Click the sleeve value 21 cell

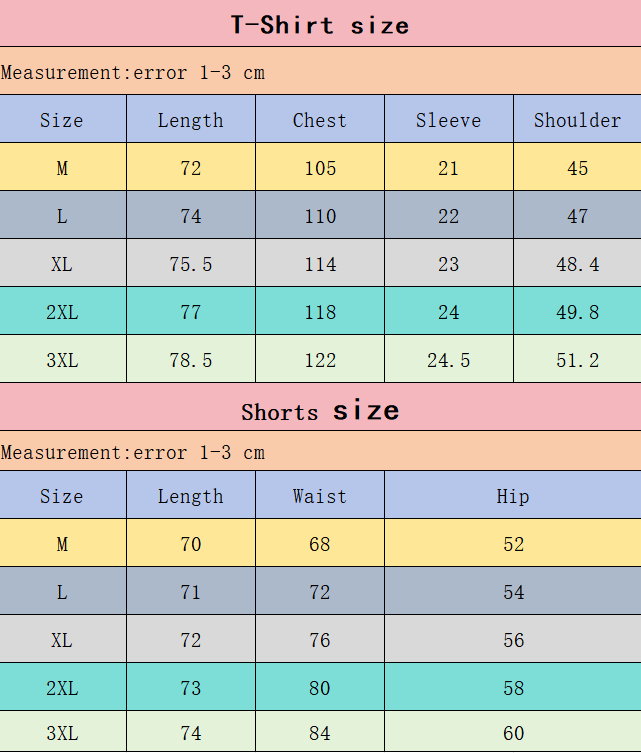pos(448,168)
